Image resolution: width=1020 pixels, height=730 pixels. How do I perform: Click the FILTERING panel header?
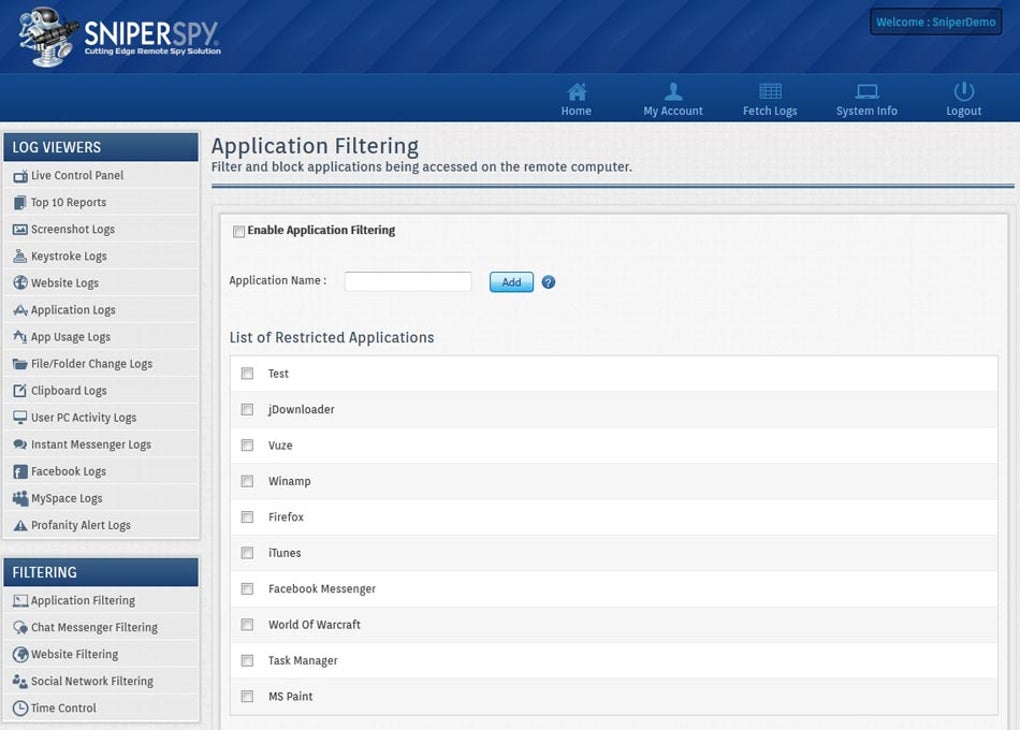click(x=101, y=573)
